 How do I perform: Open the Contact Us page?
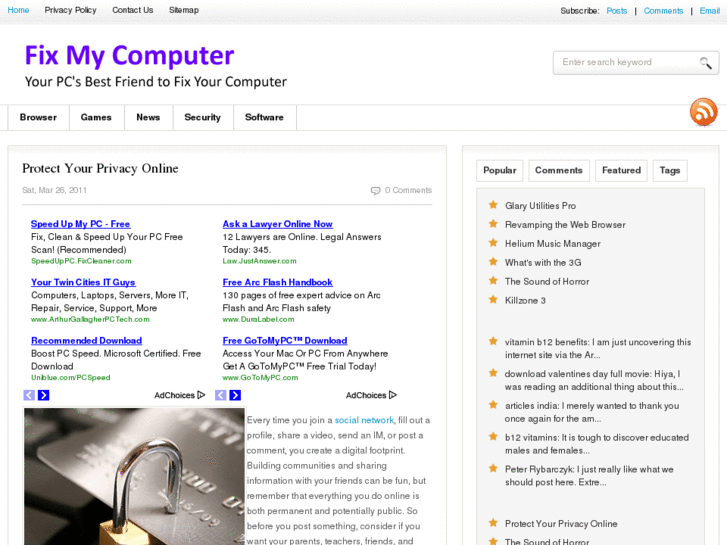133,10
